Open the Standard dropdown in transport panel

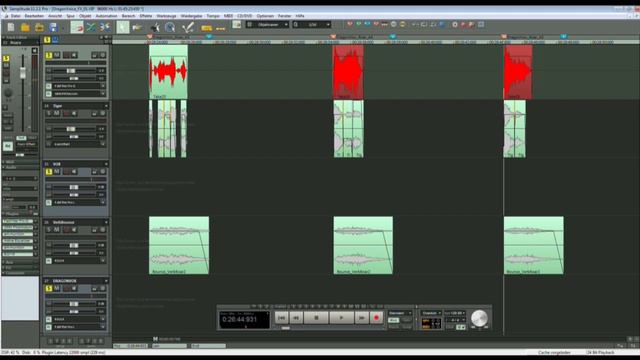coord(400,313)
